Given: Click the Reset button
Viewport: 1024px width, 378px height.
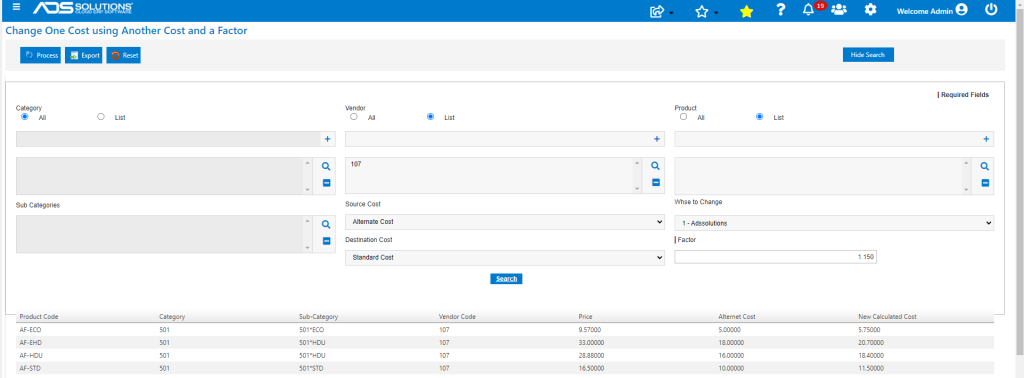Looking at the screenshot, I should click(123, 55).
